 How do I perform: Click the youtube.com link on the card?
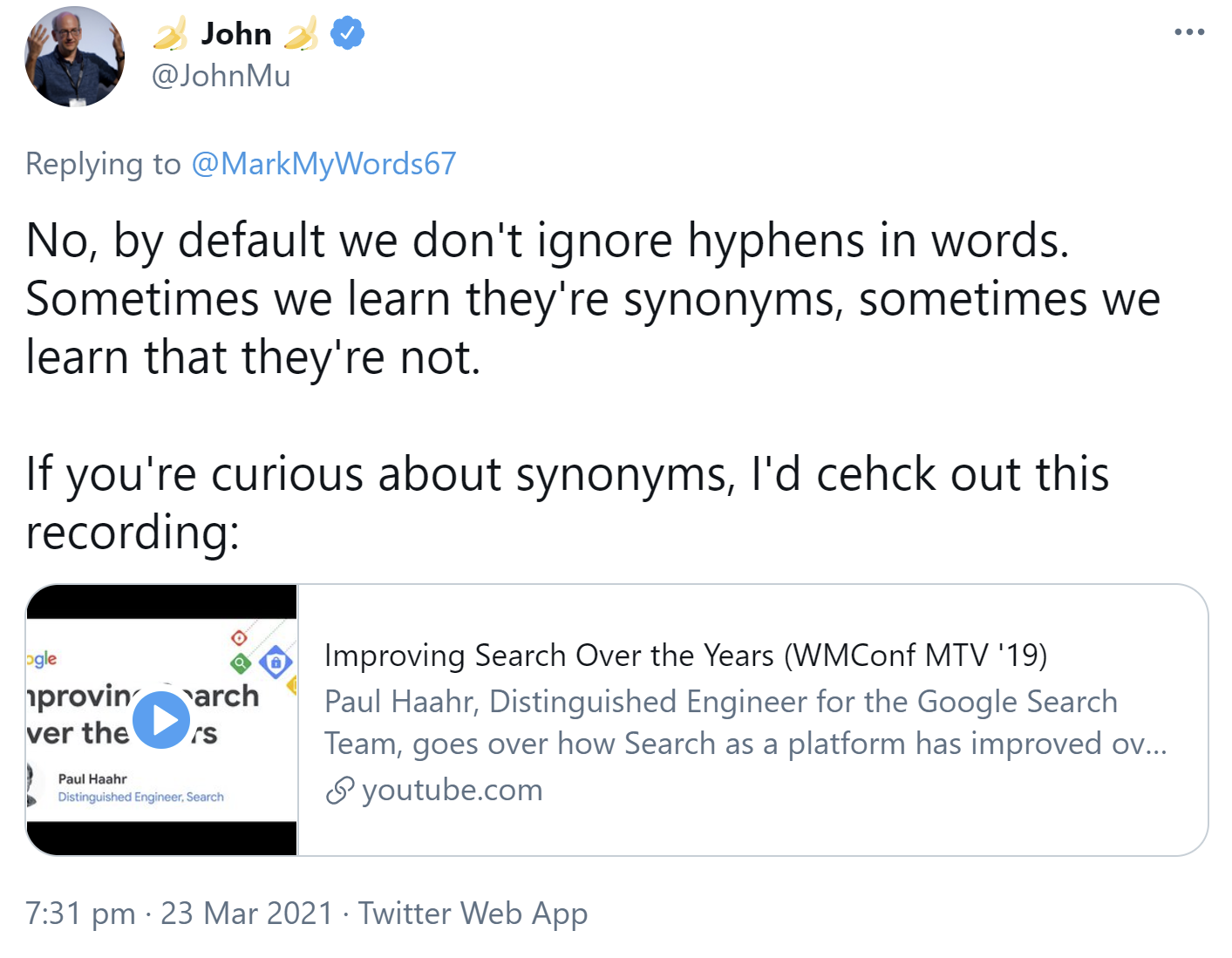click(453, 790)
